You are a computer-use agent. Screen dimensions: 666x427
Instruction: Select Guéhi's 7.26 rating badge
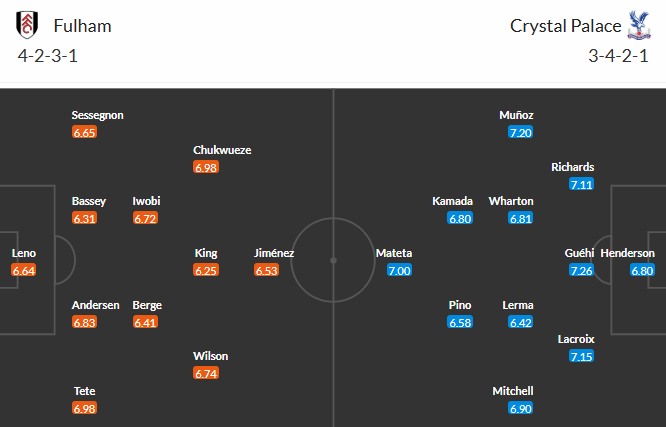click(580, 270)
